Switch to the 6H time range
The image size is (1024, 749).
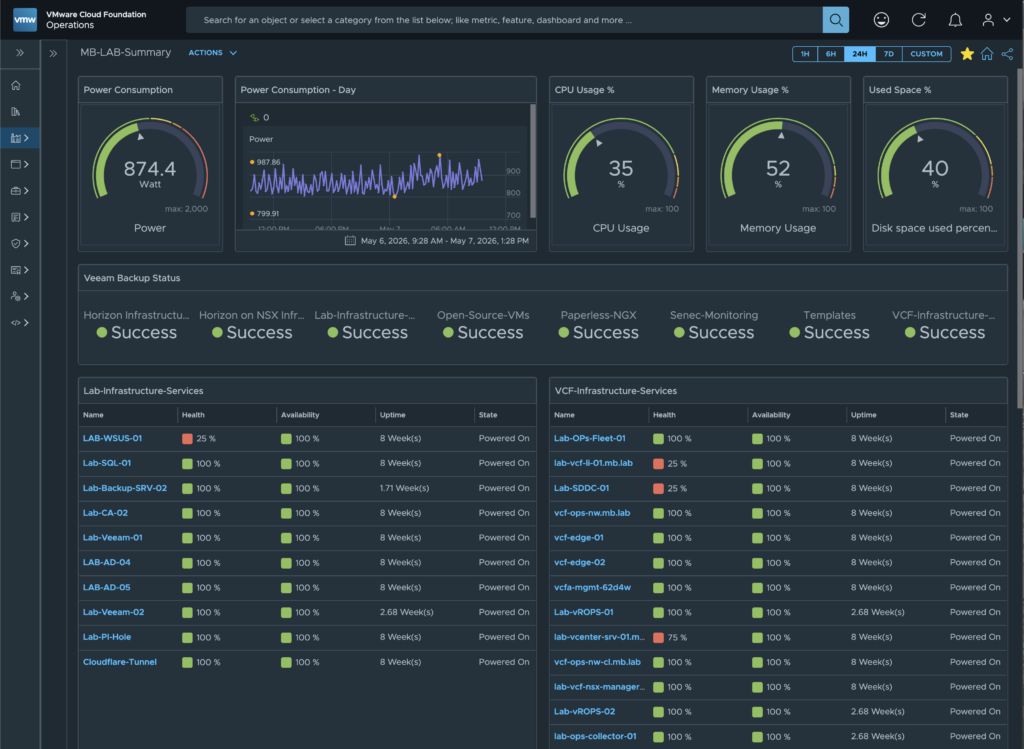[831, 54]
